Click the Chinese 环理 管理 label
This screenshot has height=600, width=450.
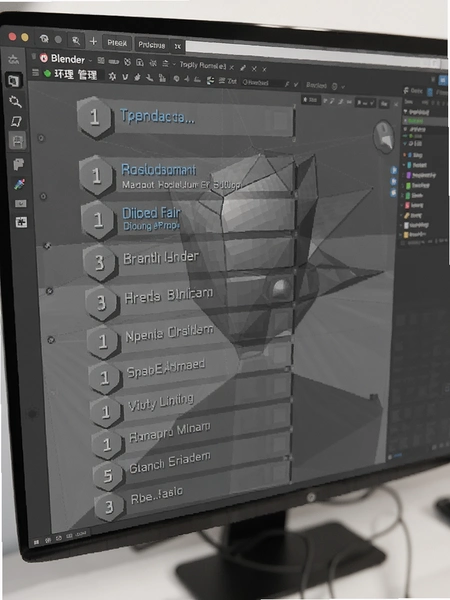tap(75, 75)
